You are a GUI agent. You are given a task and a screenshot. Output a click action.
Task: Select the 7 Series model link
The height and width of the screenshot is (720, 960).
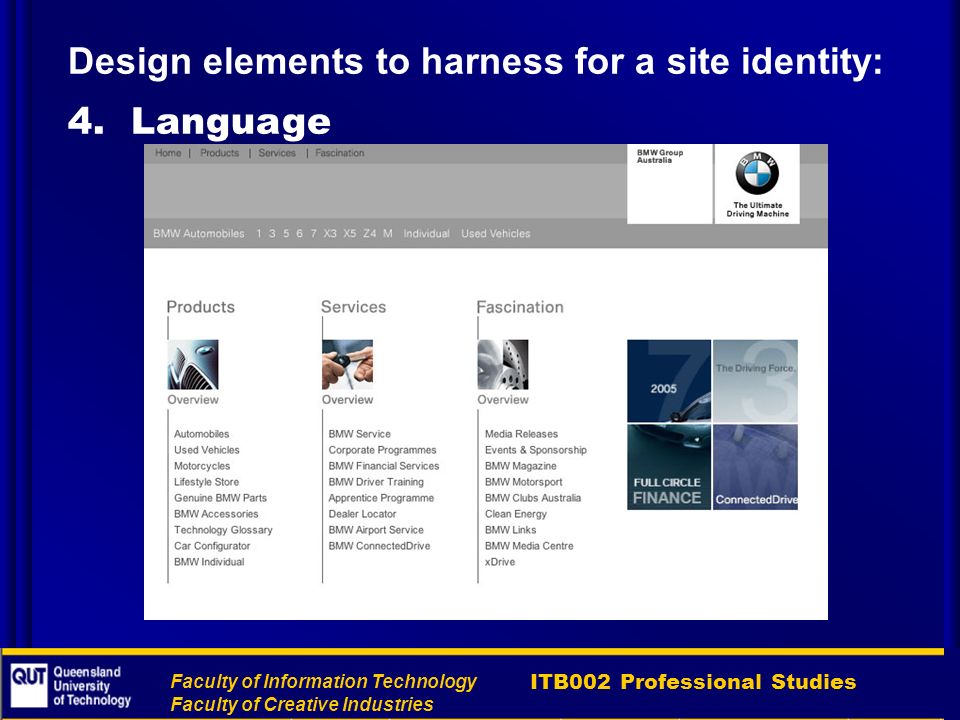(x=313, y=234)
